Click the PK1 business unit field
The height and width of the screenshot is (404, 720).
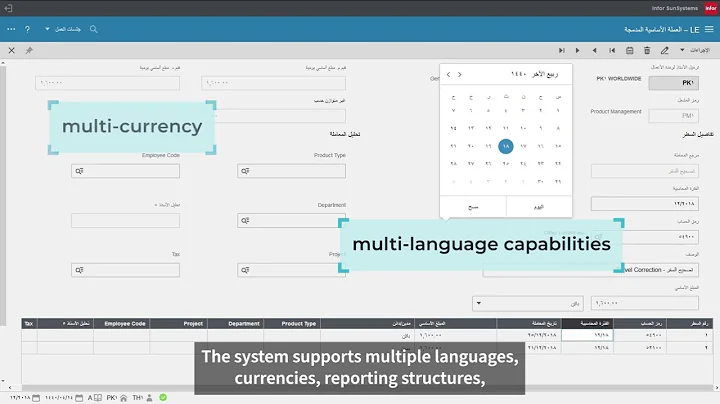point(674,83)
